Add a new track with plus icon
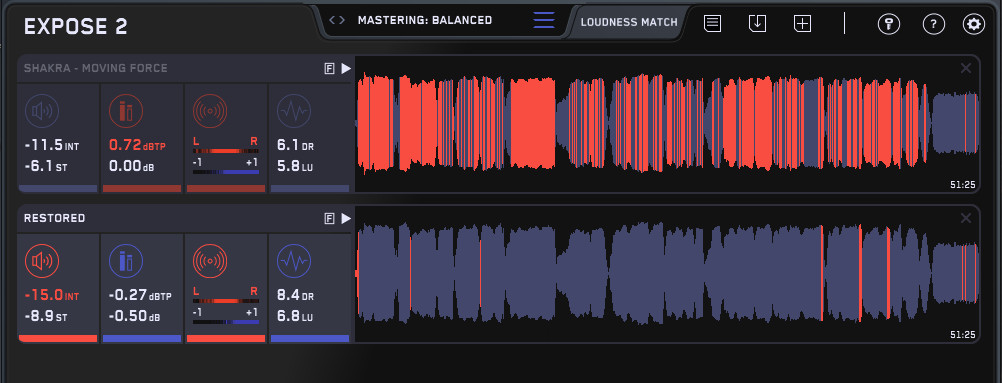Viewport: 1002px width, 383px height. [803, 24]
